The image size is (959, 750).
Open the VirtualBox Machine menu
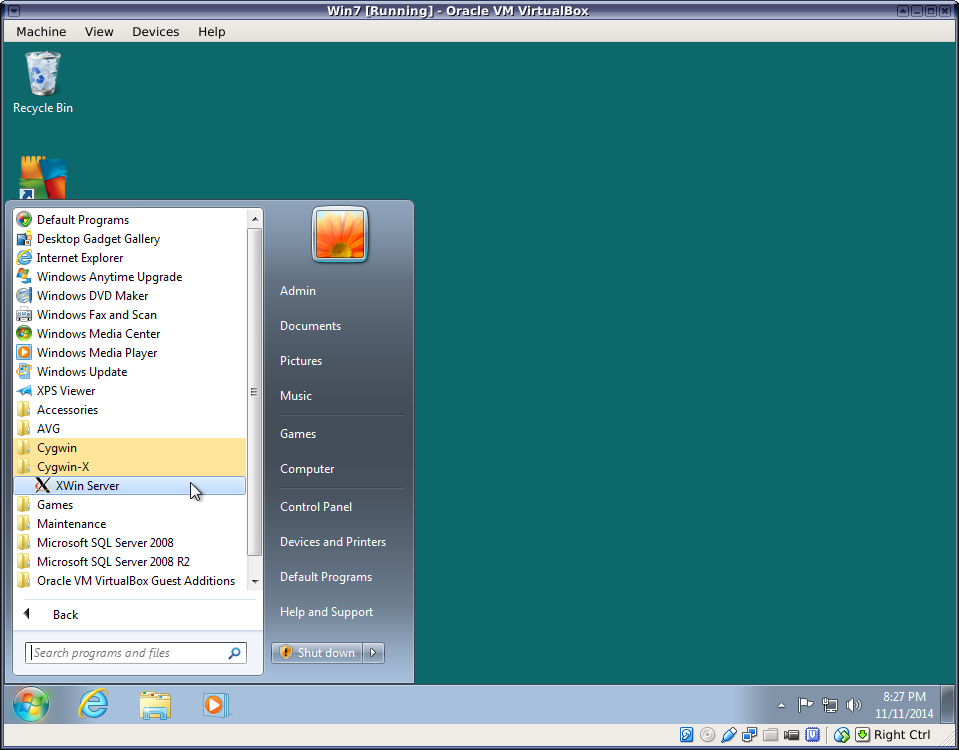coord(41,32)
